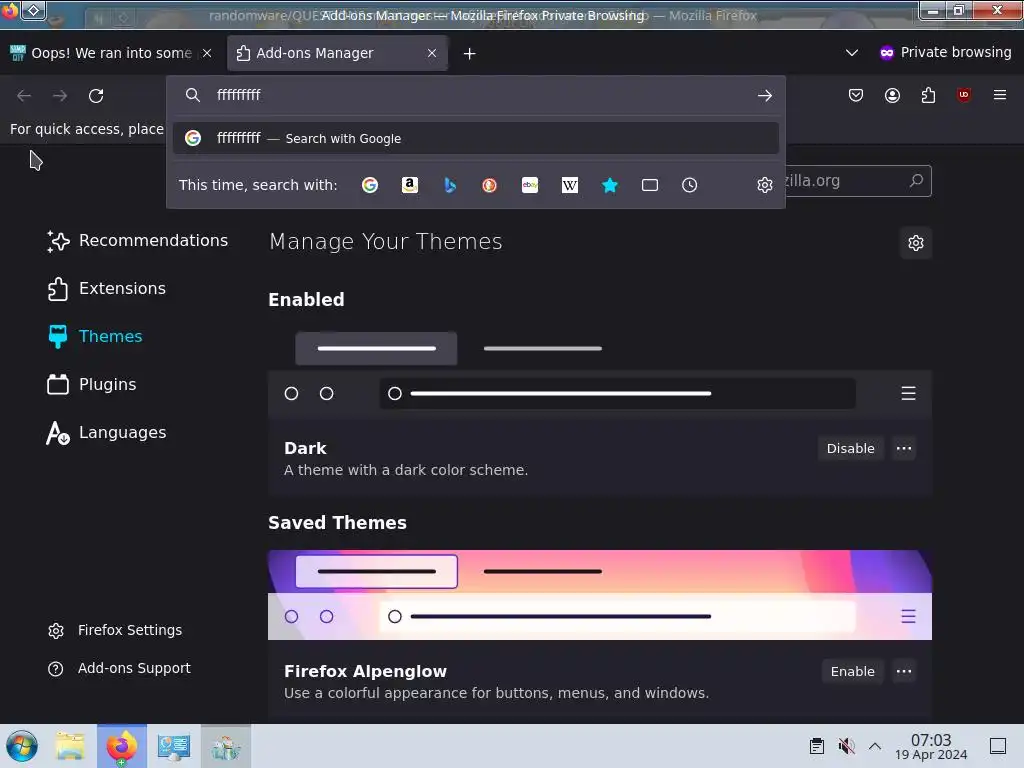The image size is (1024, 768).
Task: Search with Google one-off icon
Action: pyautogui.click(x=370, y=185)
